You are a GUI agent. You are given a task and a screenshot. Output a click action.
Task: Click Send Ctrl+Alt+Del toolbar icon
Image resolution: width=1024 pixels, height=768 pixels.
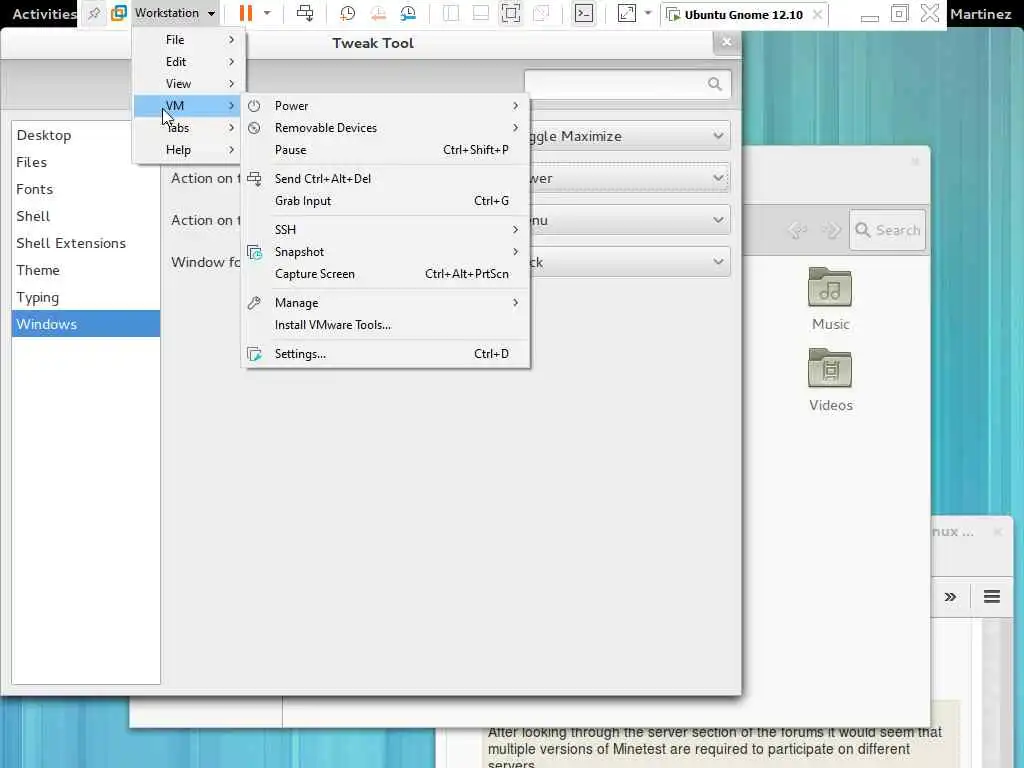click(305, 13)
